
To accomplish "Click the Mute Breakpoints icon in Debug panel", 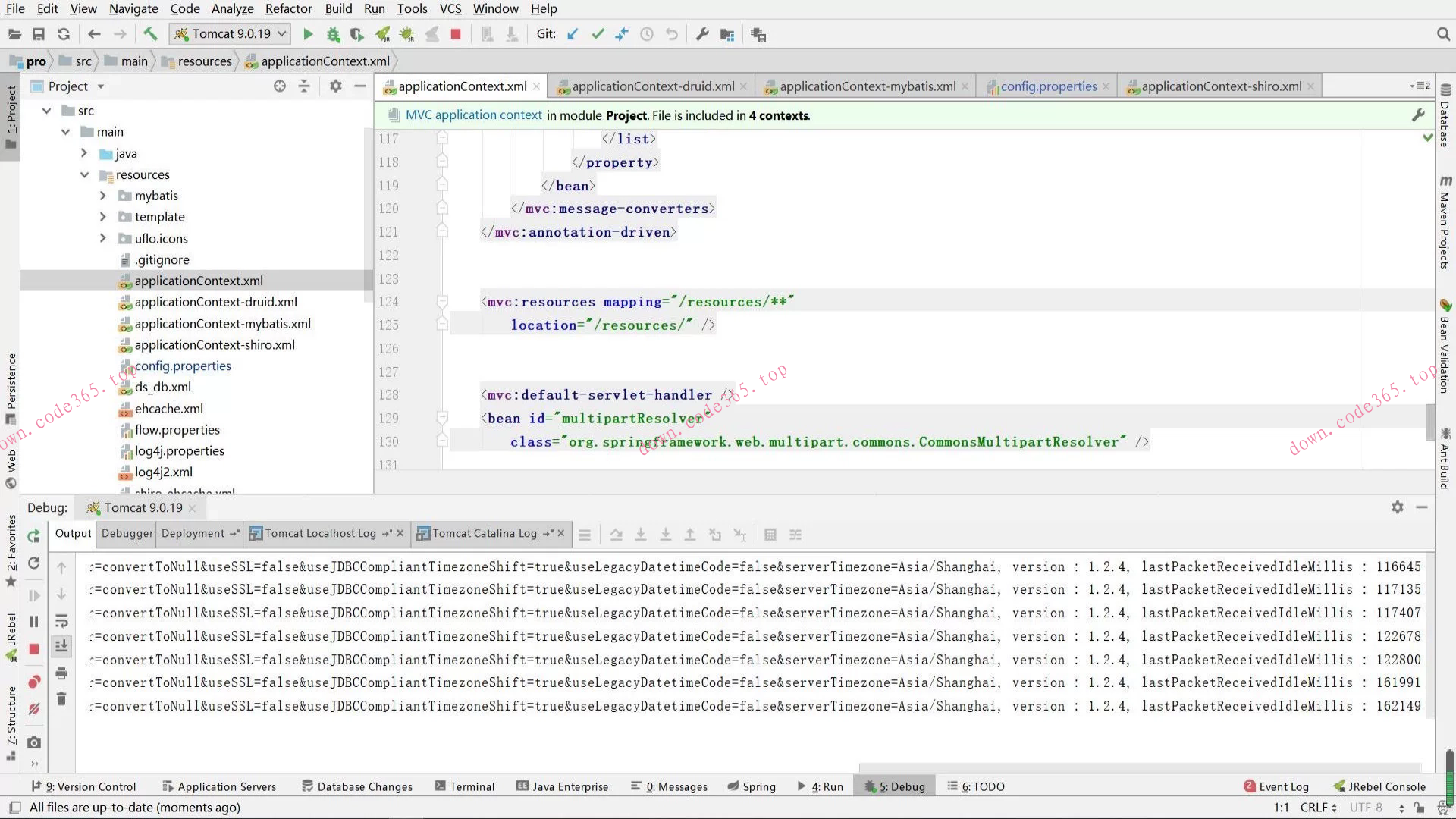I will point(34,709).
